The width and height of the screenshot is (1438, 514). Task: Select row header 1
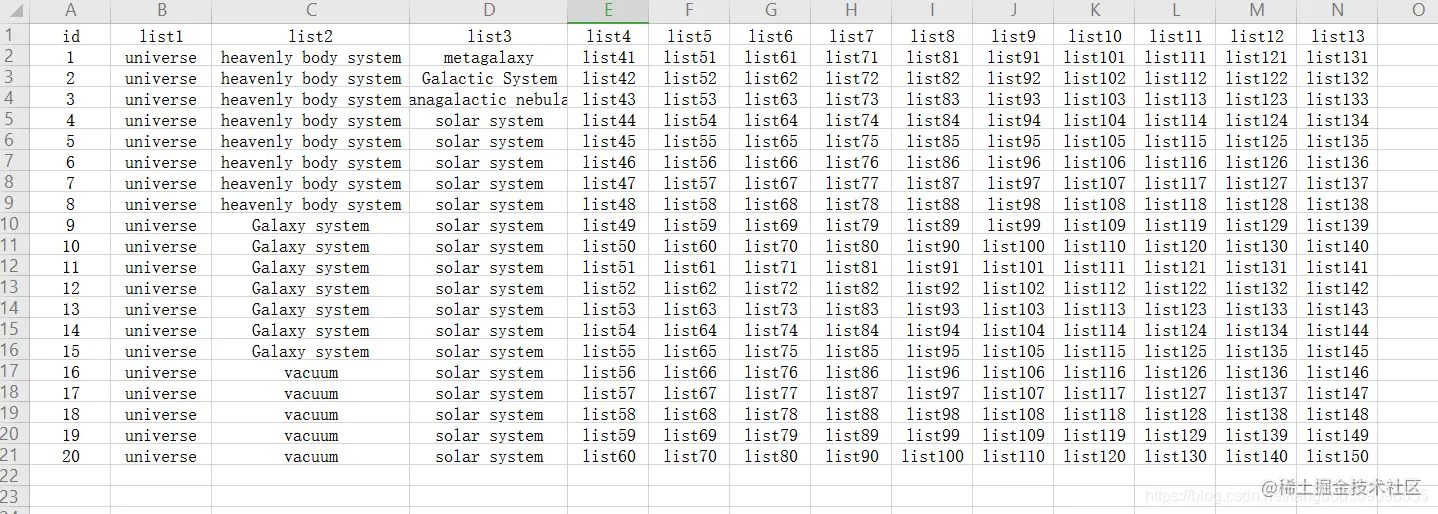coord(15,35)
